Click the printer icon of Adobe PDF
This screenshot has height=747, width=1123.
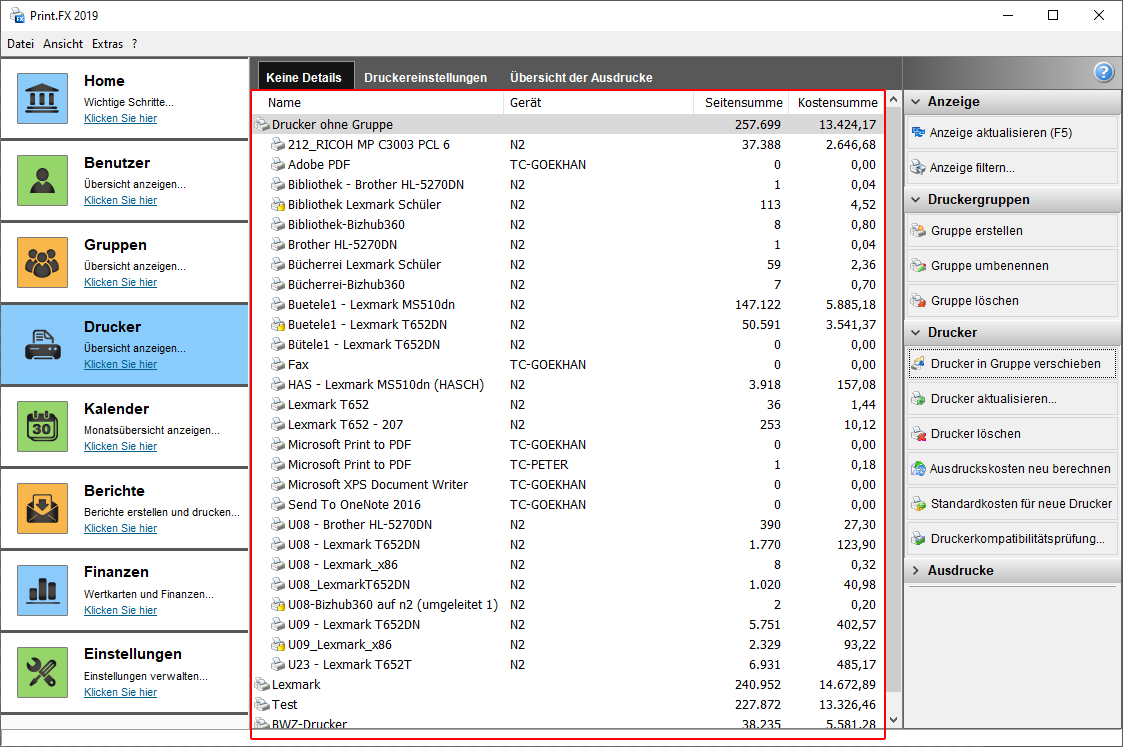(x=278, y=165)
